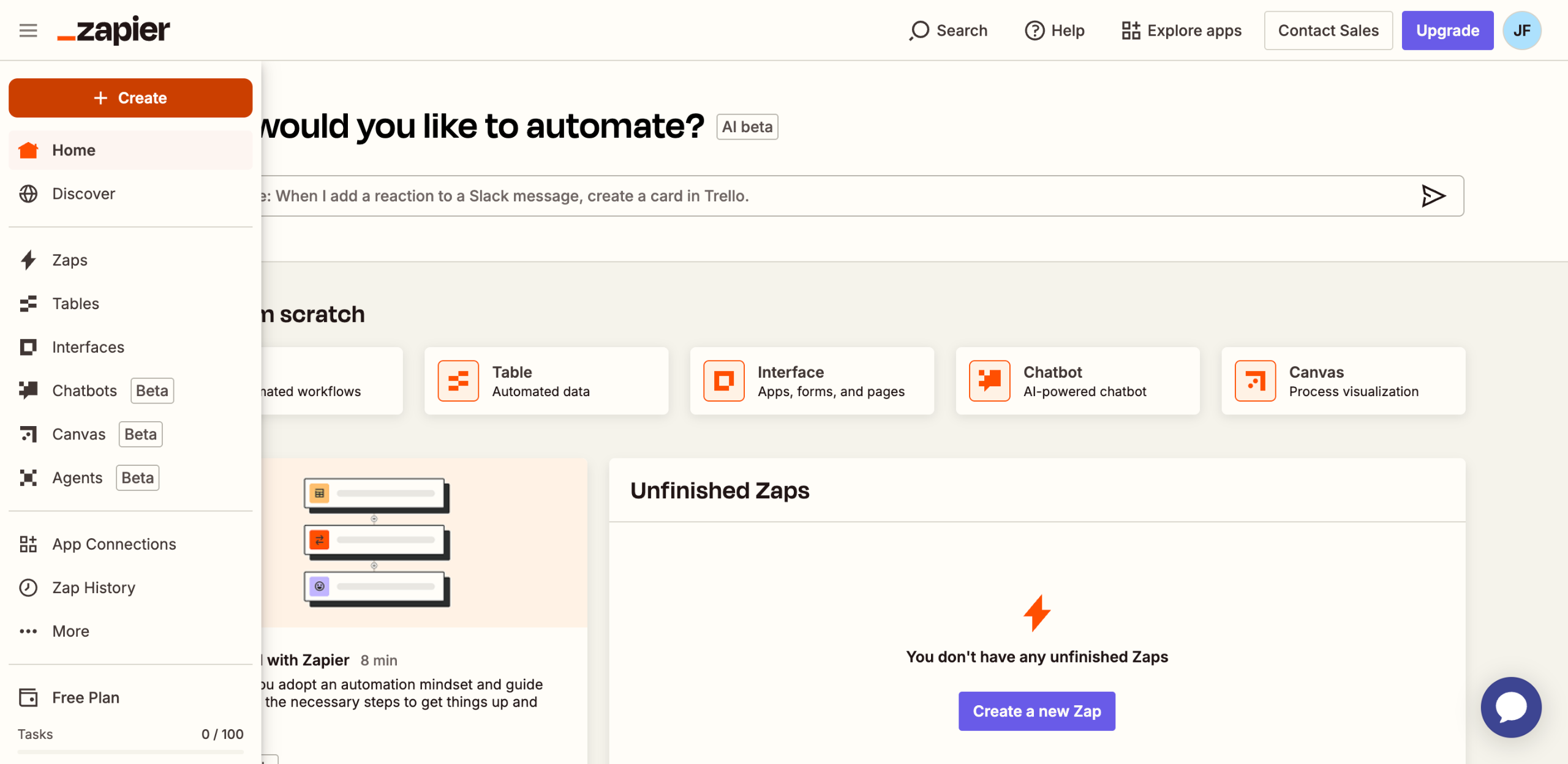Go to Home in the sidebar

(73, 150)
